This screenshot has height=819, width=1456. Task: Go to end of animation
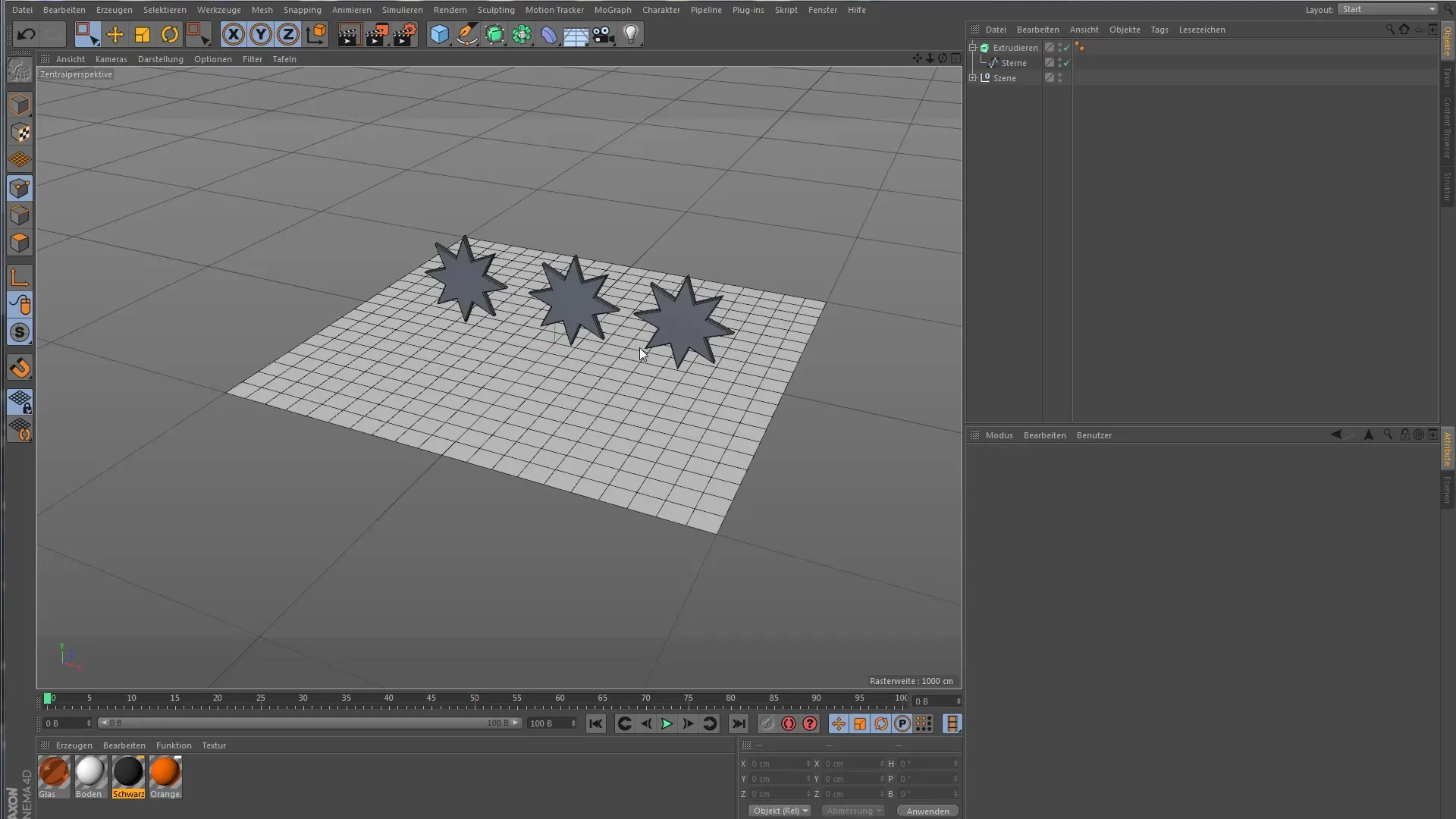(739, 723)
